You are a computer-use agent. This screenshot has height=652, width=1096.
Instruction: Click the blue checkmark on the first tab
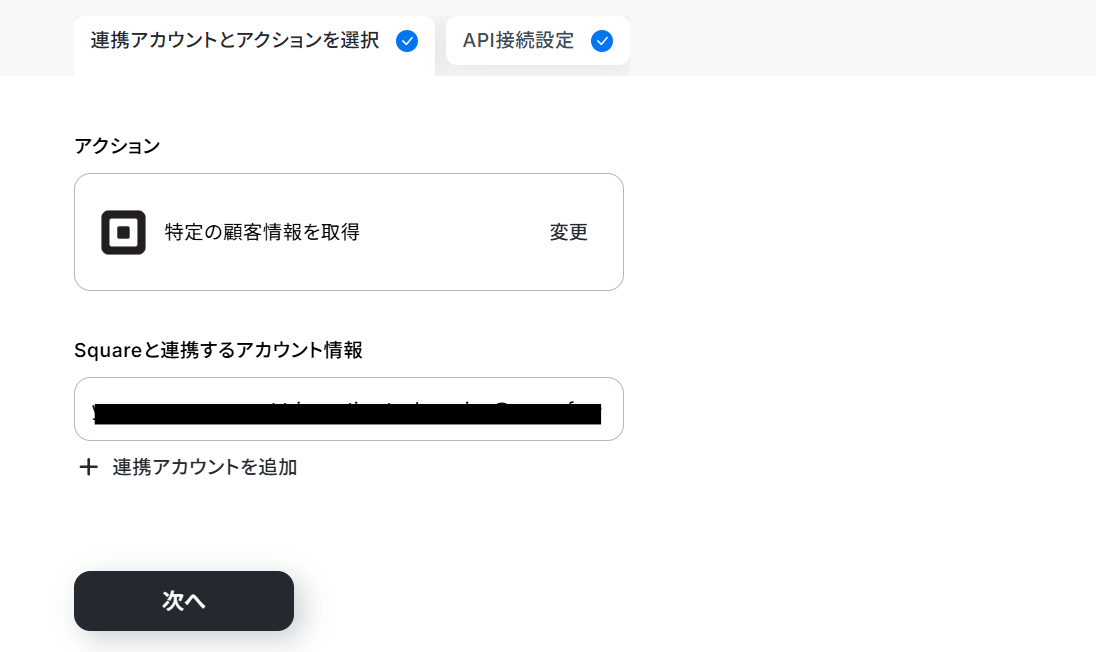[407, 41]
